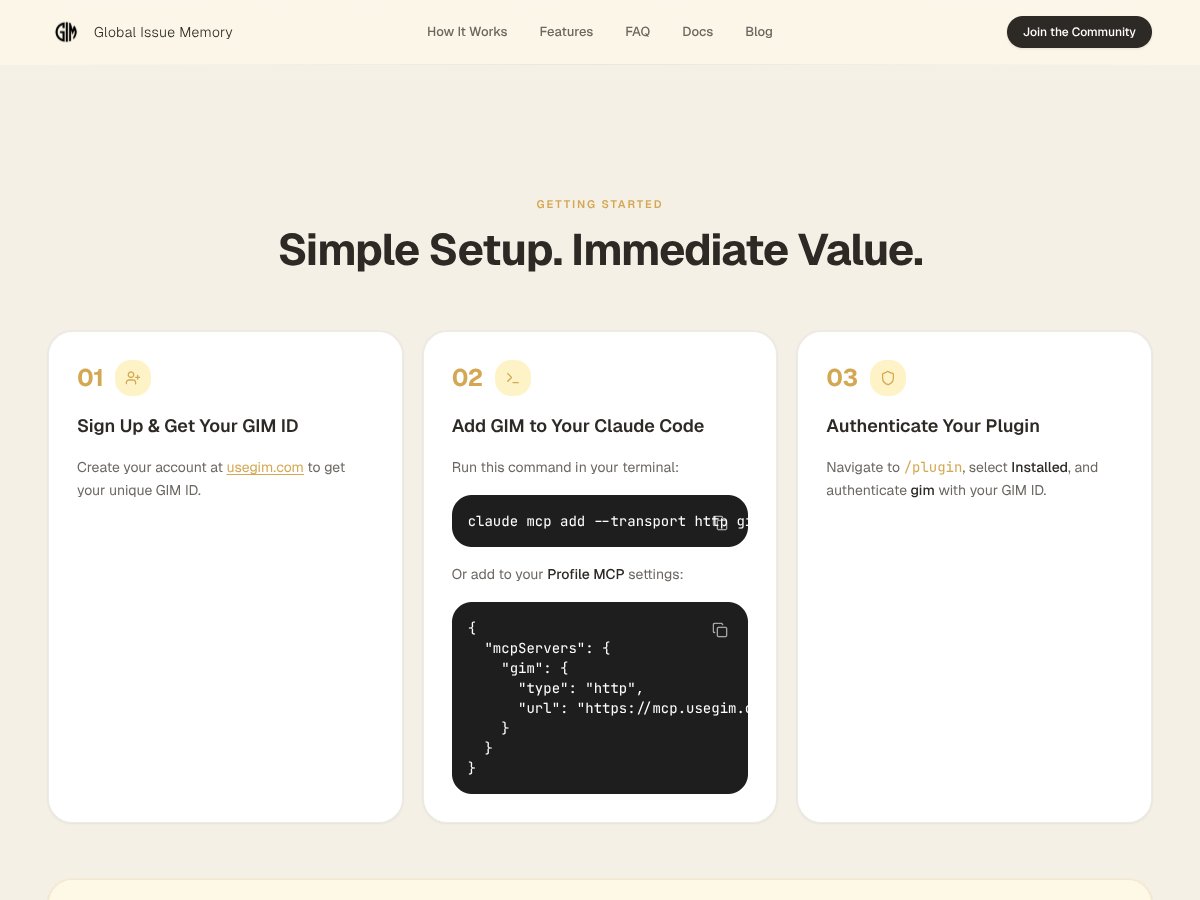Image resolution: width=1200 pixels, height=900 pixels.
Task: Click the step number 01
Action: [x=90, y=378]
